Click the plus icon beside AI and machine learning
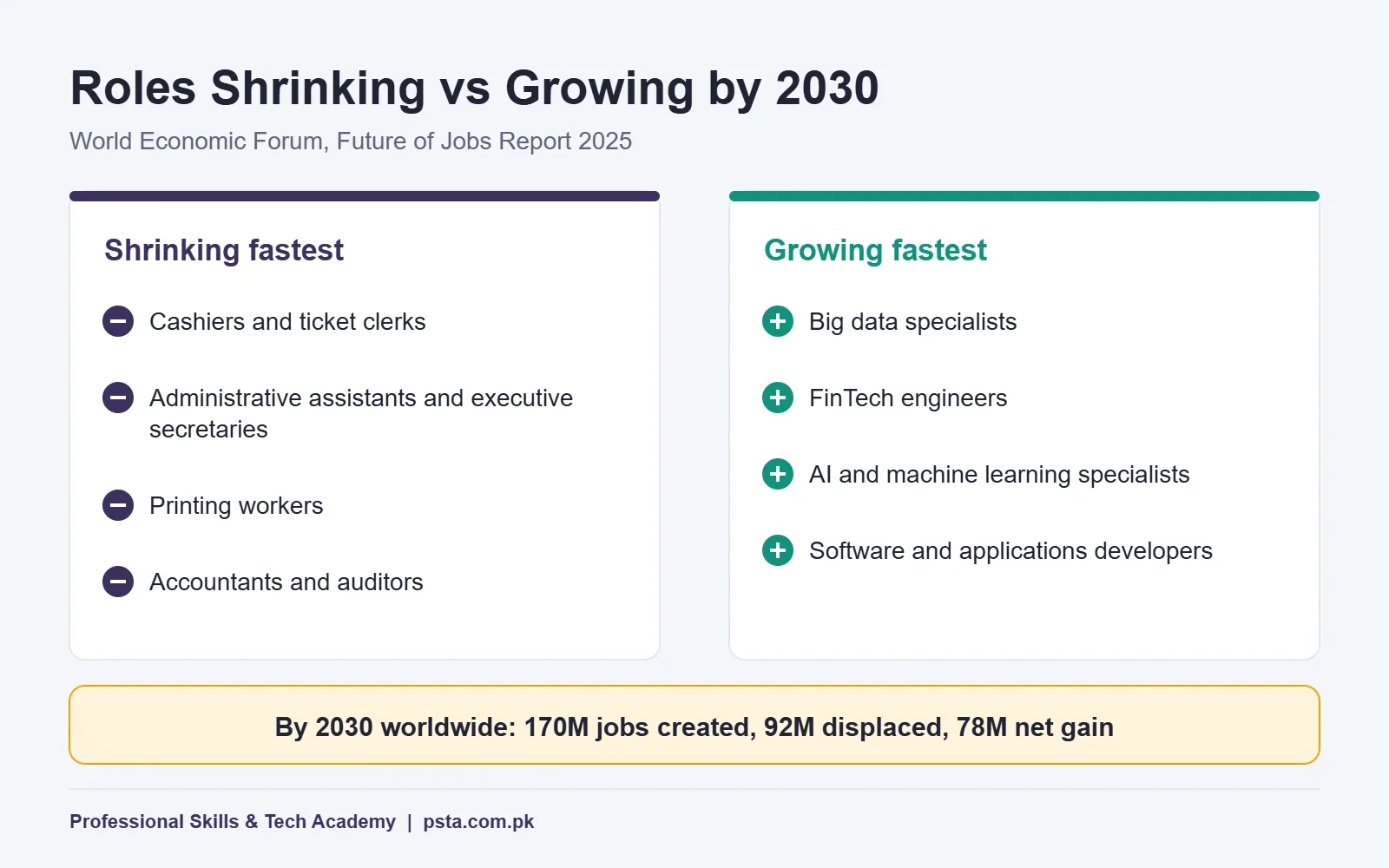The image size is (1389, 868). [778, 474]
